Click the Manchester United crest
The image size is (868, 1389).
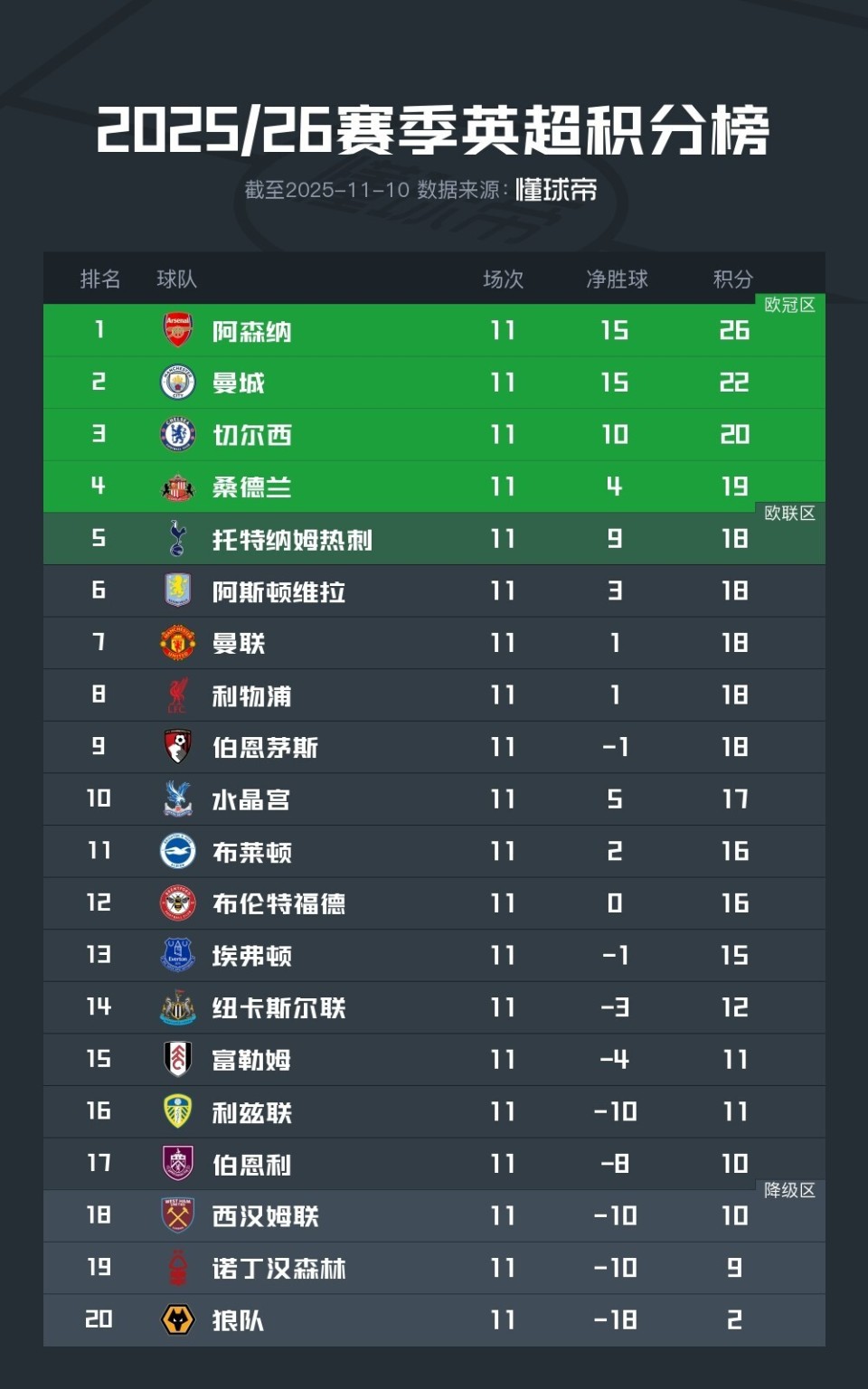tap(178, 643)
